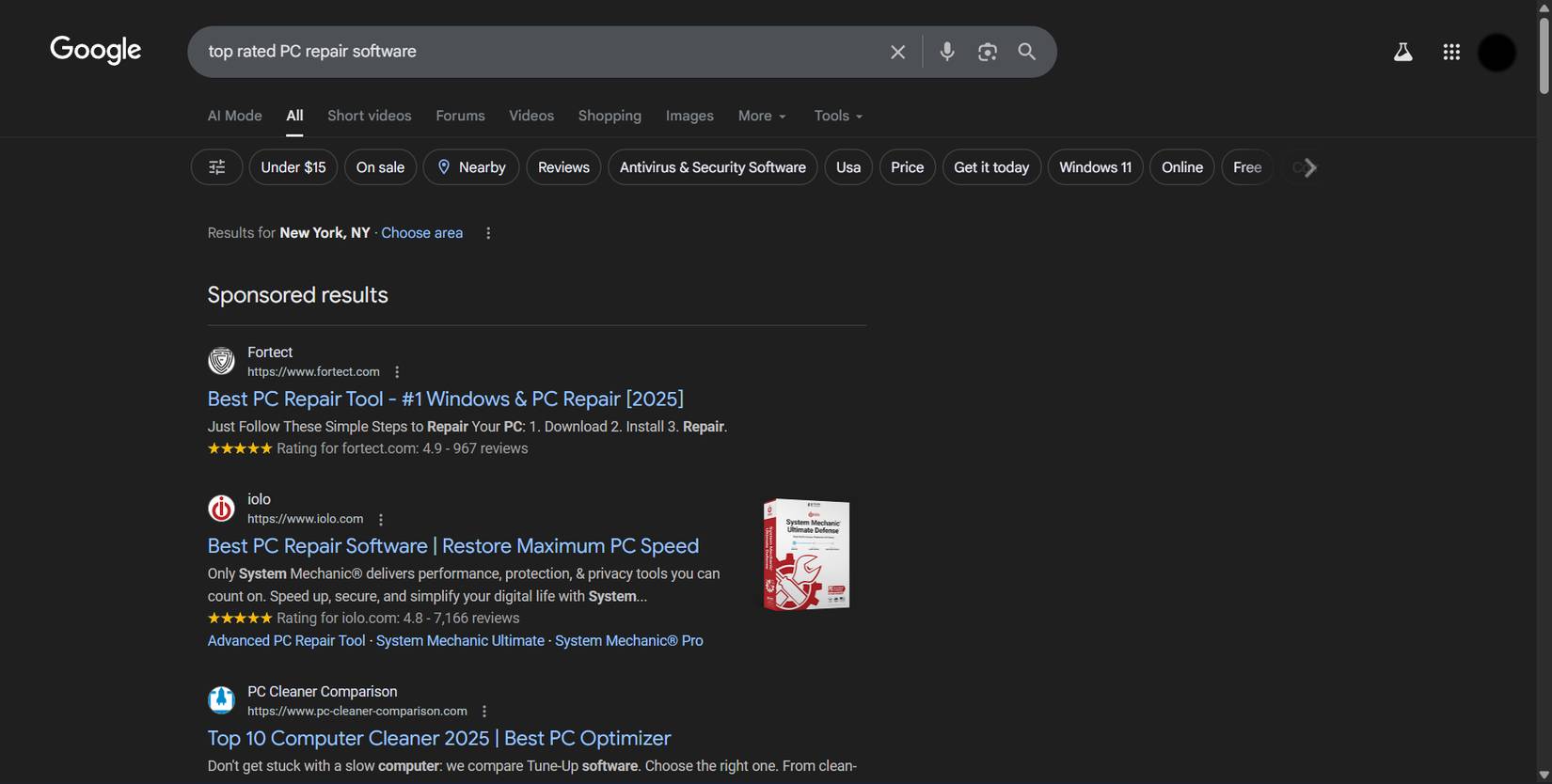Open three-dot menu beside iolo.com URL

(x=381, y=520)
